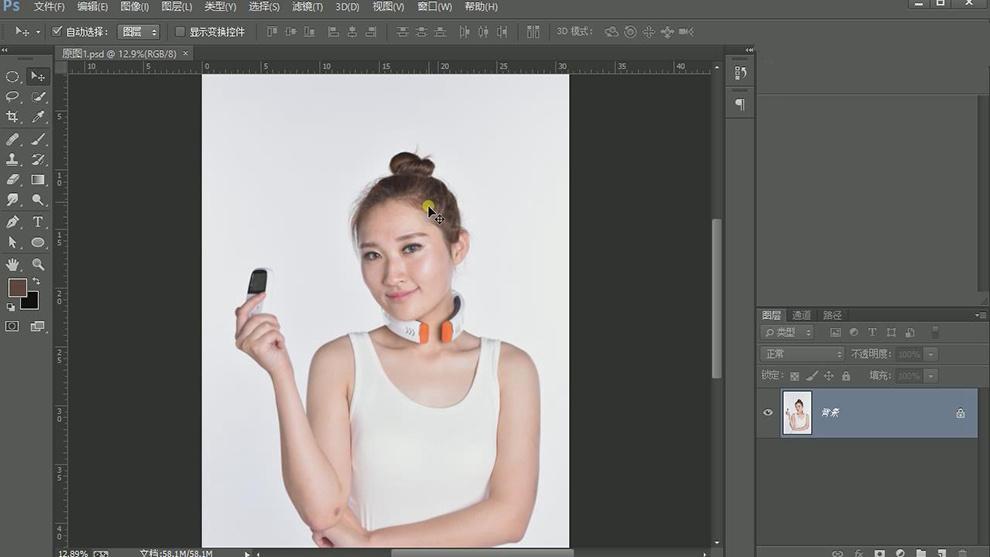Click the fx layer style icon

[859, 553]
